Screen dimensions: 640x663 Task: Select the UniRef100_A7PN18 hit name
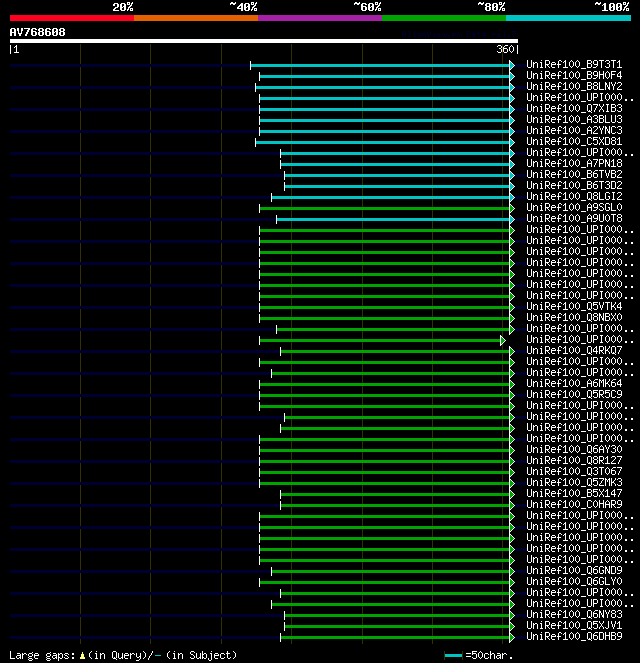(x=574, y=163)
